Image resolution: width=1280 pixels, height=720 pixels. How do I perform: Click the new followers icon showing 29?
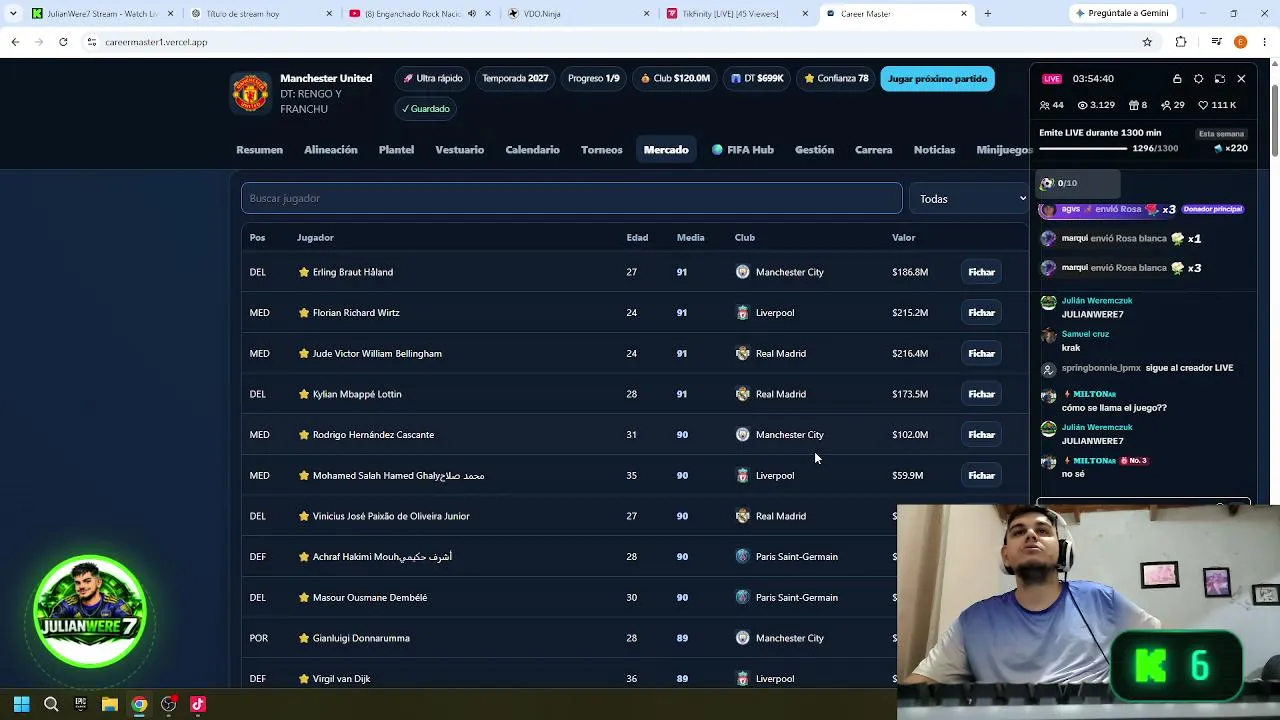click(x=1166, y=105)
